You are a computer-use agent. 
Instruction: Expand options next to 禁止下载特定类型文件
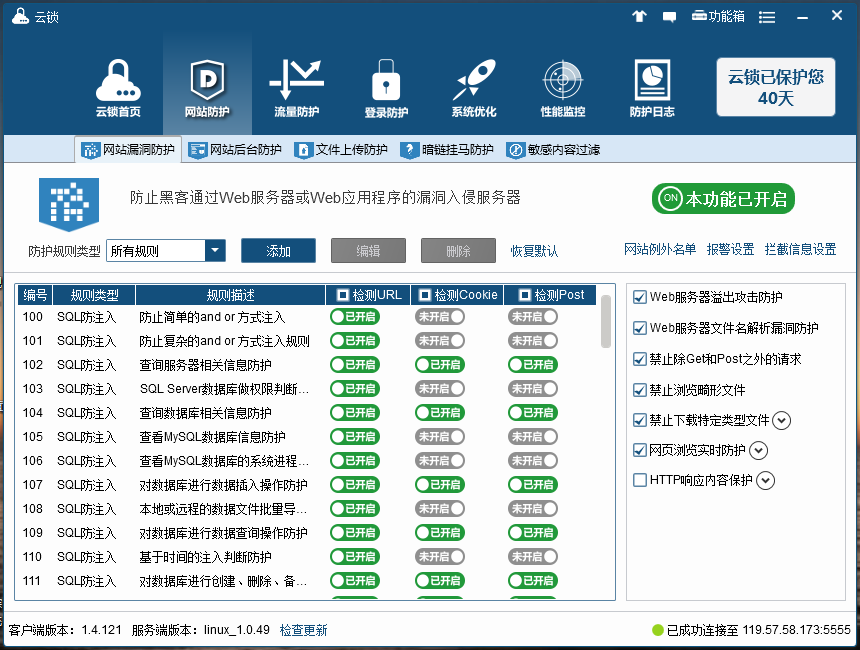click(782, 420)
